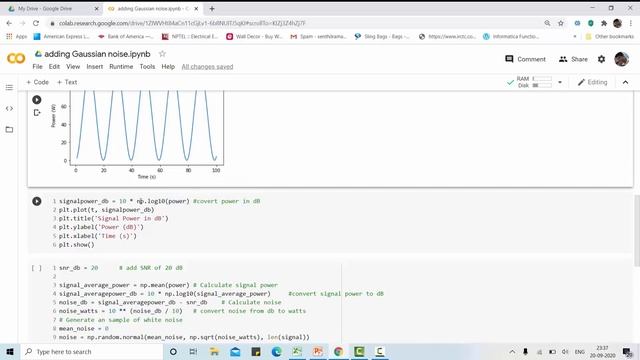Open the Apps bookmarks shortcut
This screenshot has height=360, width=640.
[16, 36]
